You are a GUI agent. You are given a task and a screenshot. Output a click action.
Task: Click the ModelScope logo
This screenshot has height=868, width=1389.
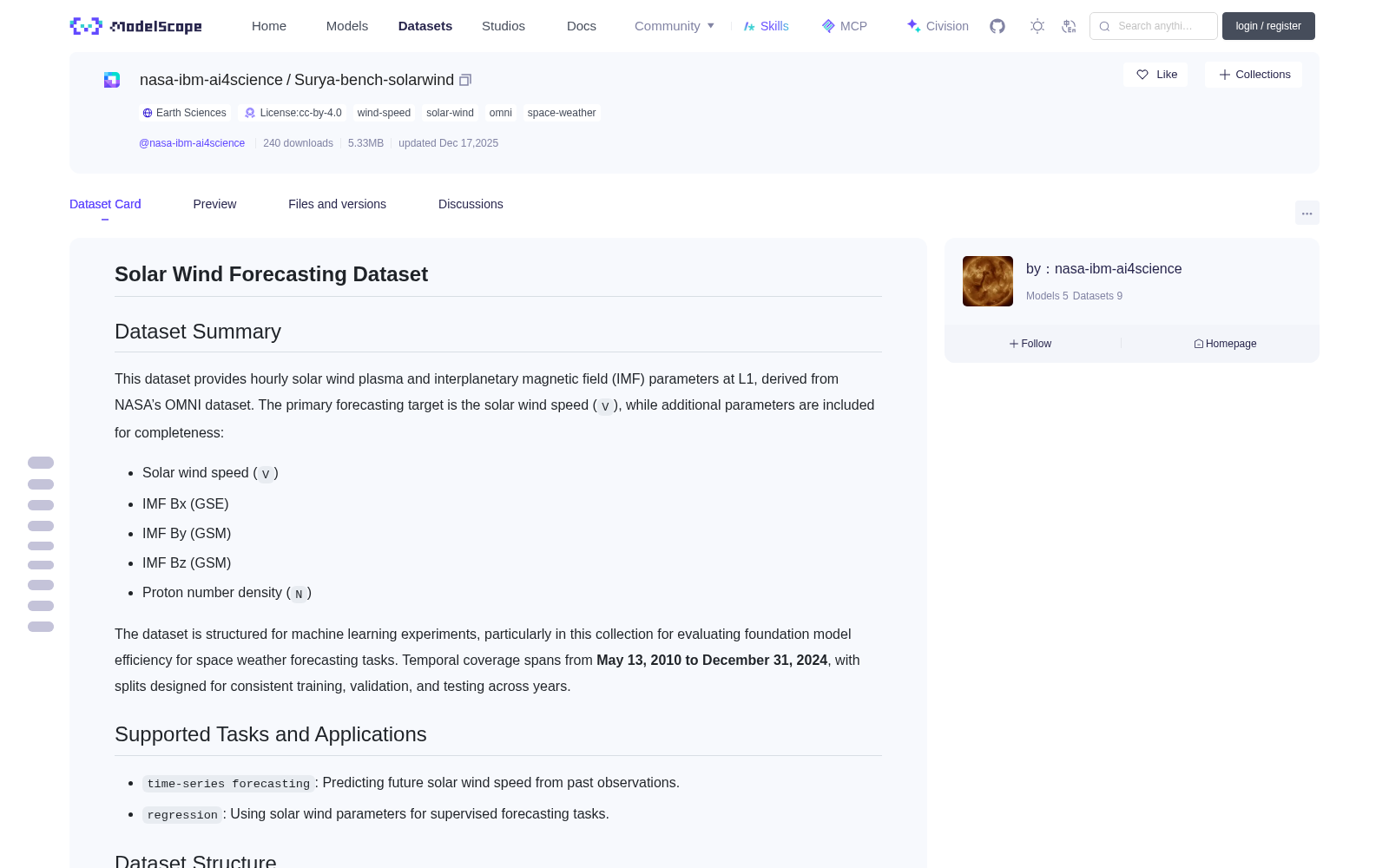136,26
